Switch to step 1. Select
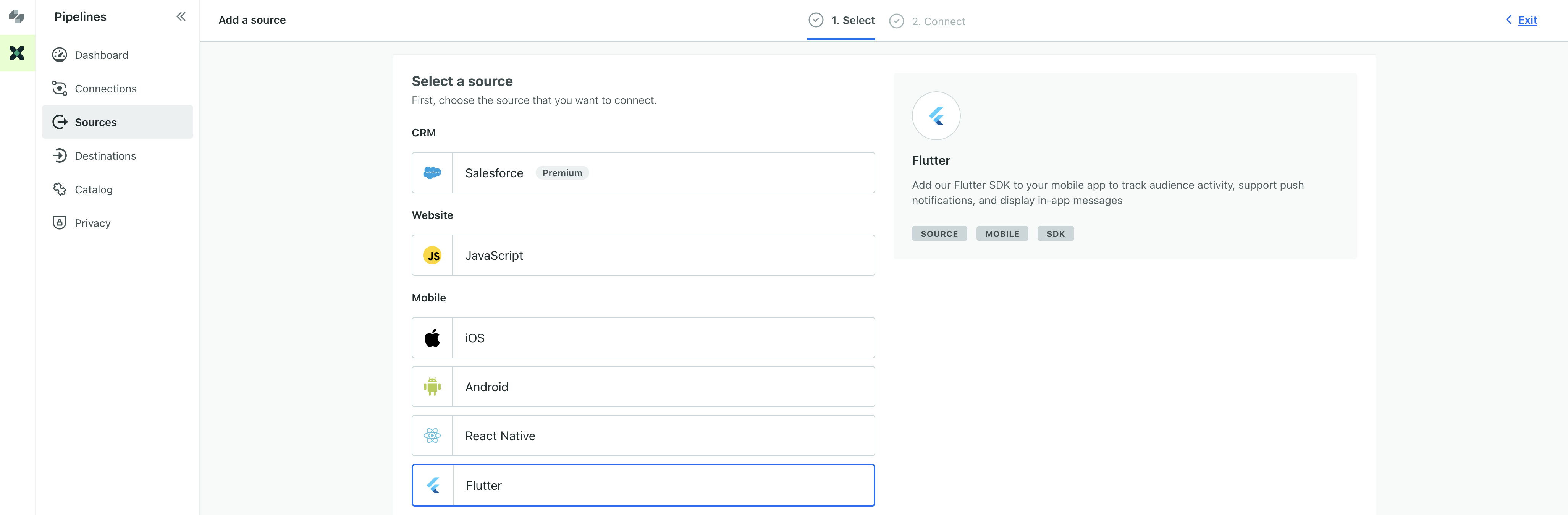Viewport: 1568px width, 515px height. pos(841,21)
